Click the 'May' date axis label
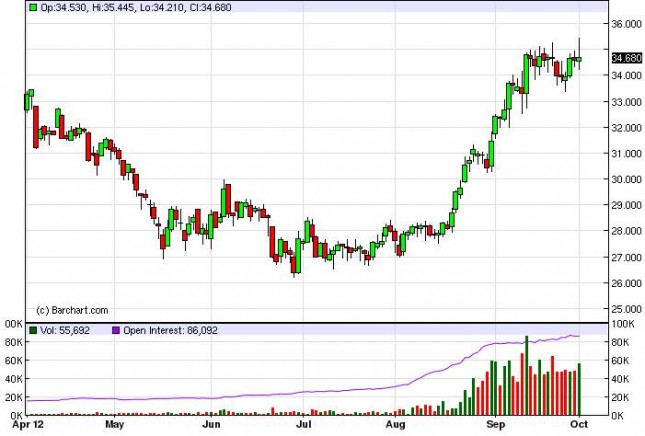 click(x=114, y=424)
